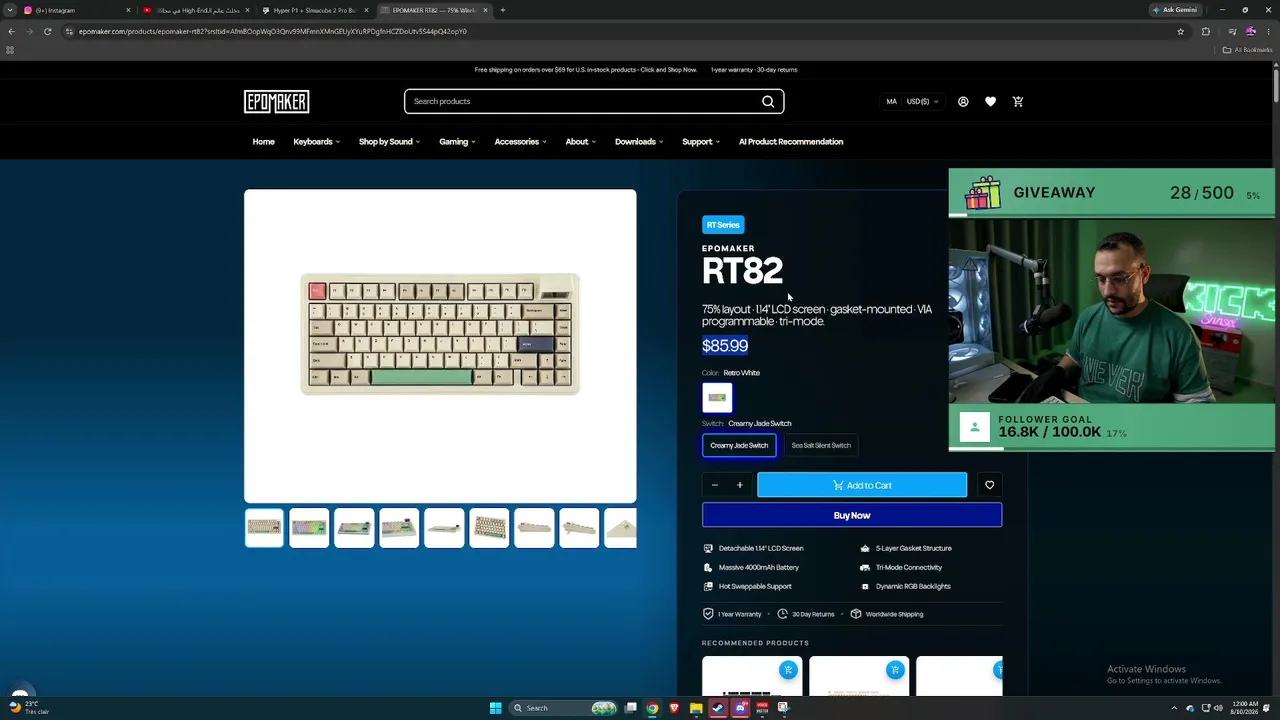
Task: Open the Brave browser taskbar icon
Action: 674,708
